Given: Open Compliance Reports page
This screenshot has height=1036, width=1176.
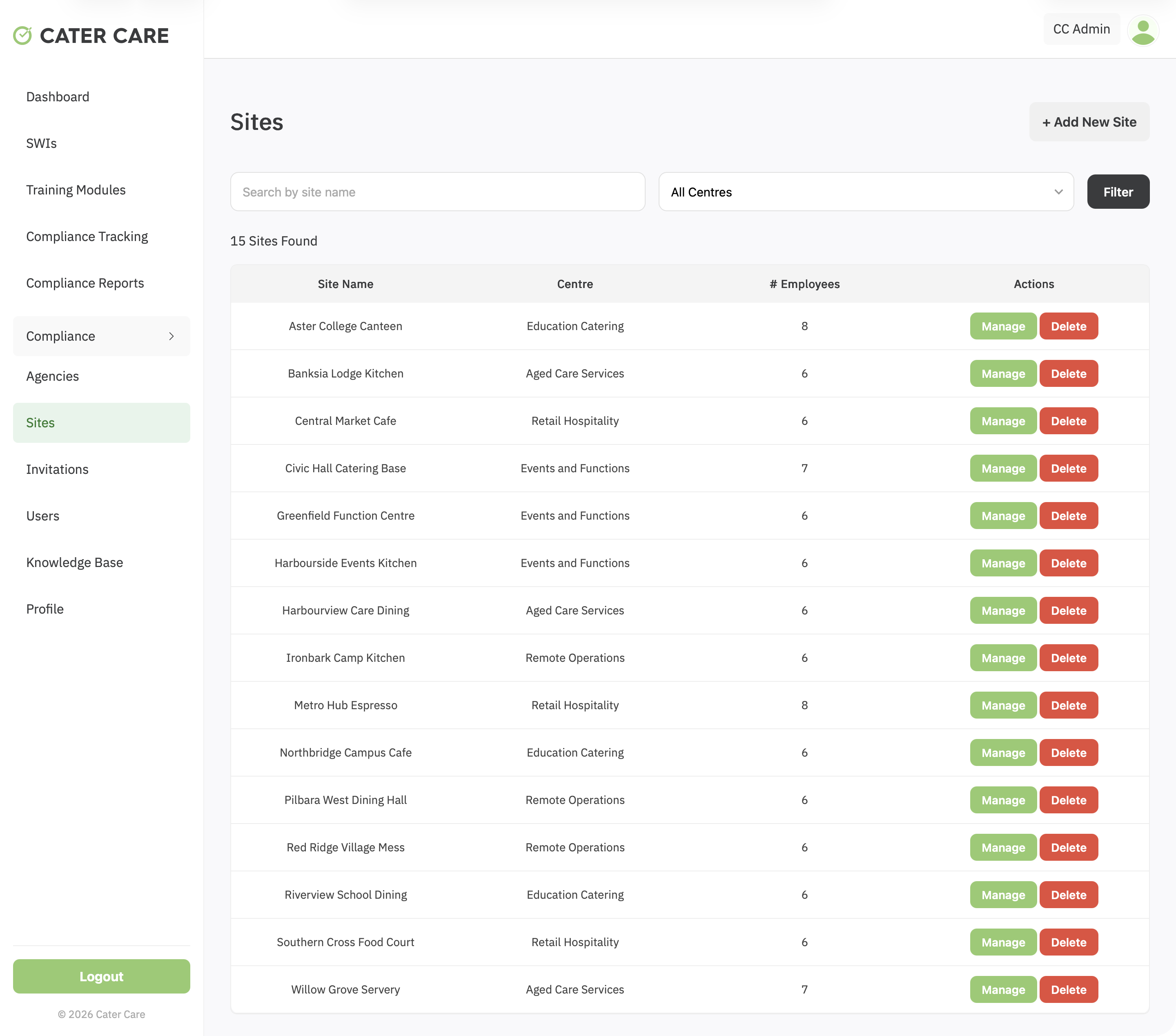Looking at the screenshot, I should coord(85,283).
